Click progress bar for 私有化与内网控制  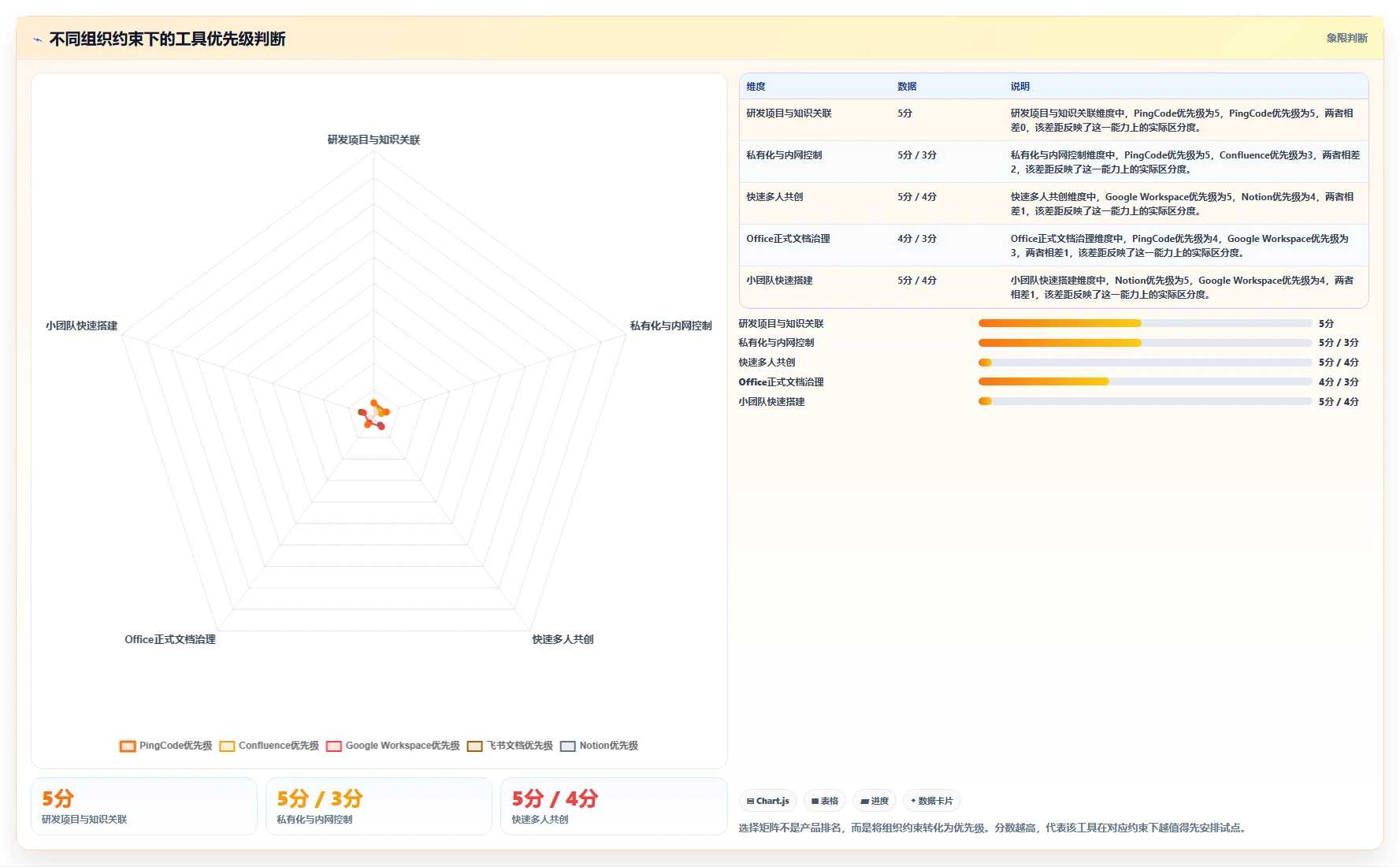point(1145,343)
